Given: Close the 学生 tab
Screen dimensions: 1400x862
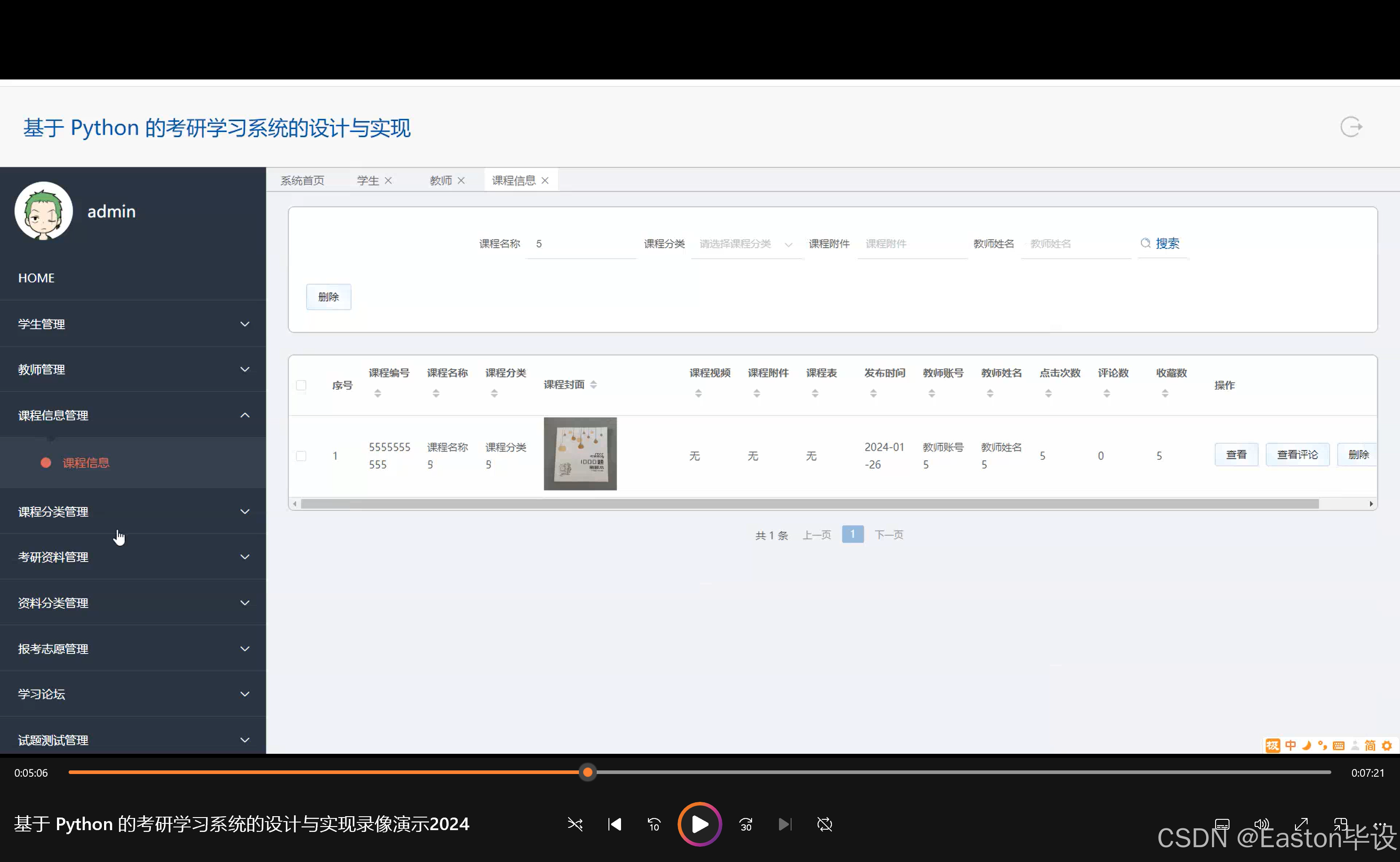Looking at the screenshot, I should [x=388, y=180].
